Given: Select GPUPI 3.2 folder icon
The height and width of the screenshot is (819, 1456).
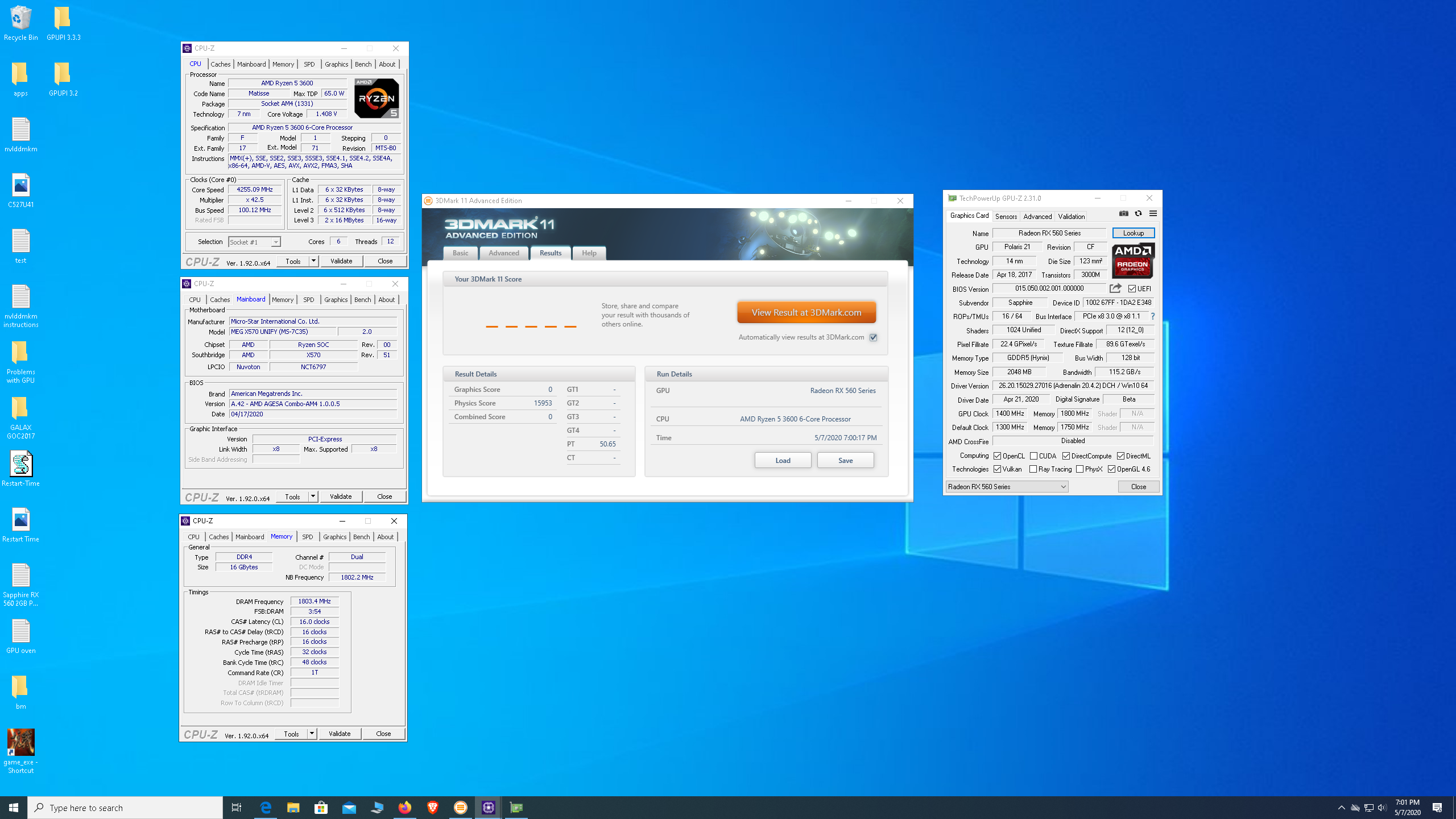Looking at the screenshot, I should coord(63,79).
